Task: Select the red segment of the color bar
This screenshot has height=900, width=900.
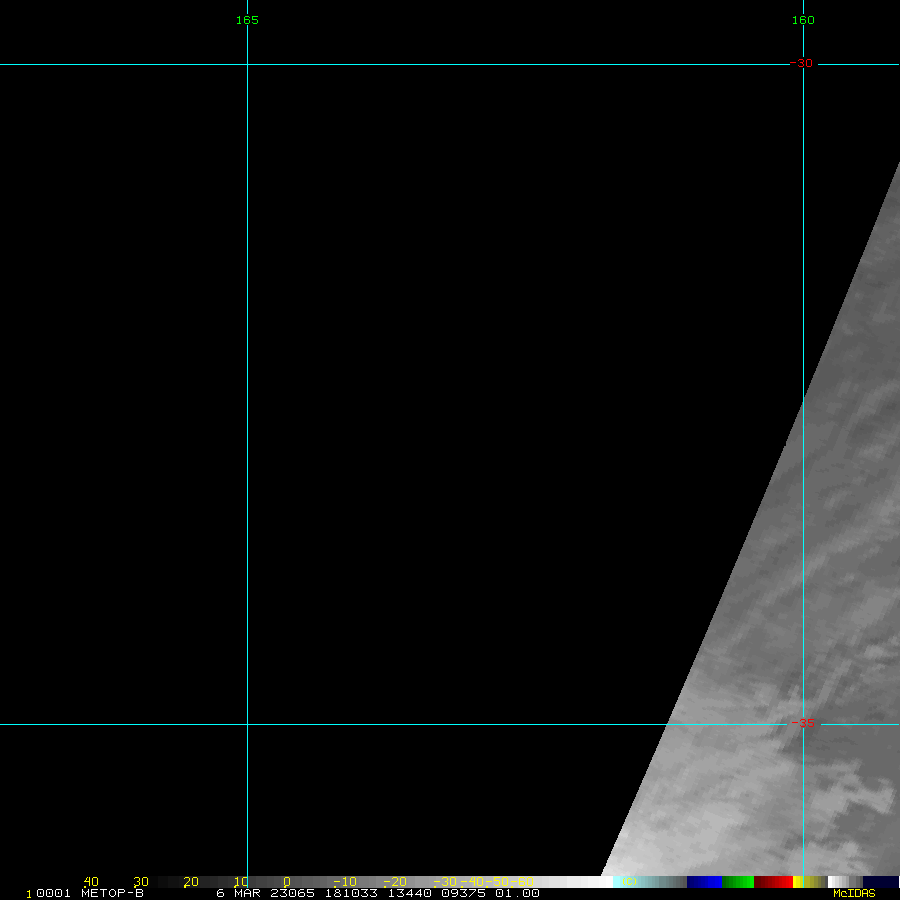Action: 773,882
